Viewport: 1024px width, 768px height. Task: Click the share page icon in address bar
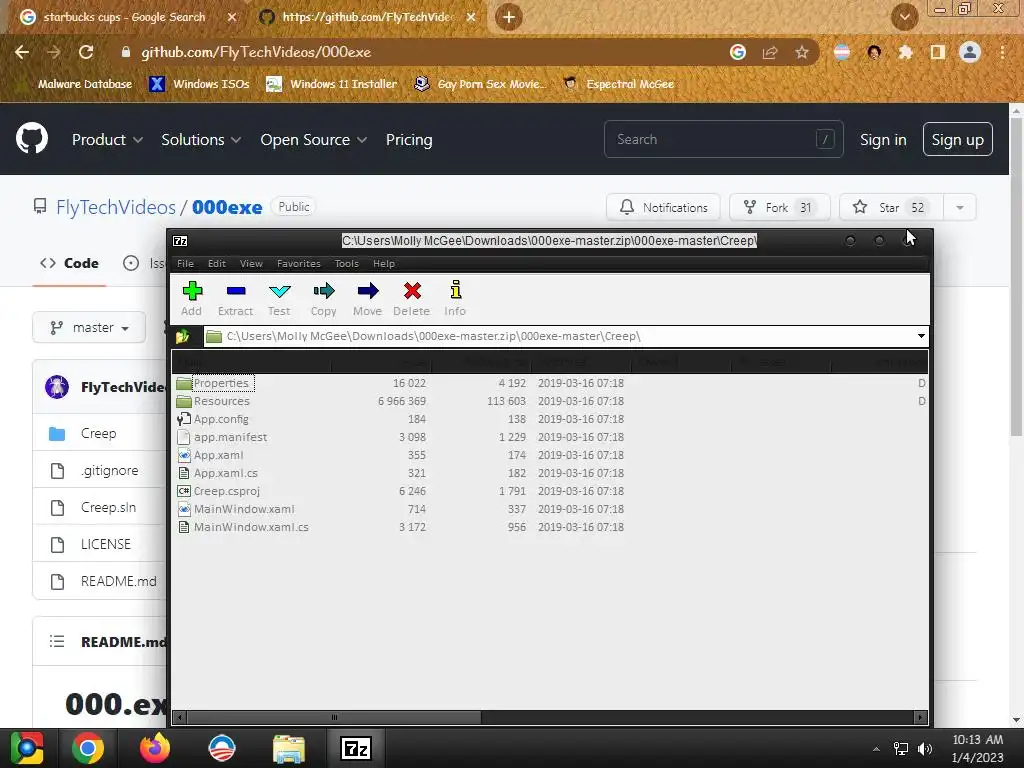(770, 52)
